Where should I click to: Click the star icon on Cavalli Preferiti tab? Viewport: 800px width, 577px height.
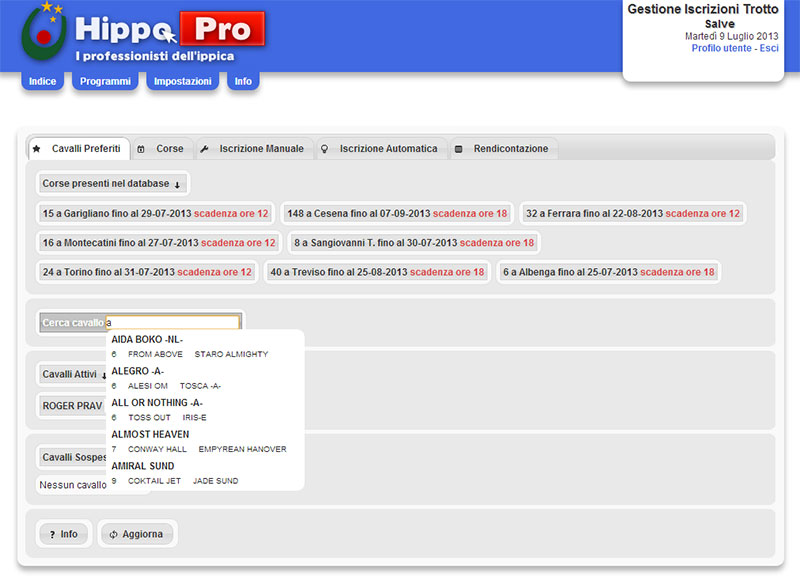point(37,149)
